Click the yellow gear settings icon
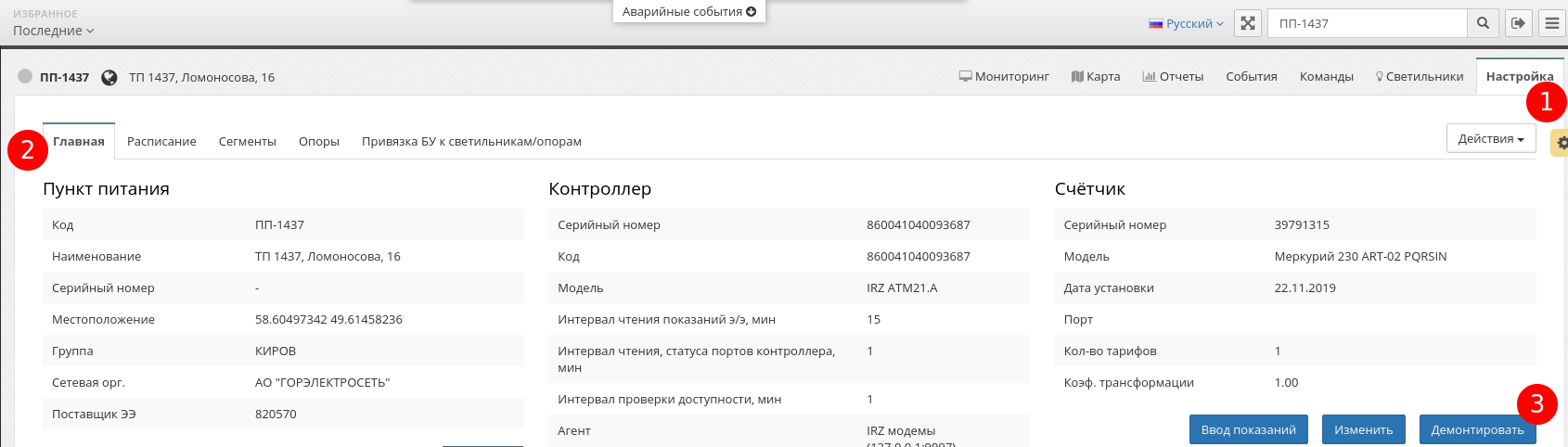Viewport: 1568px width, 447px height. coord(1561,143)
